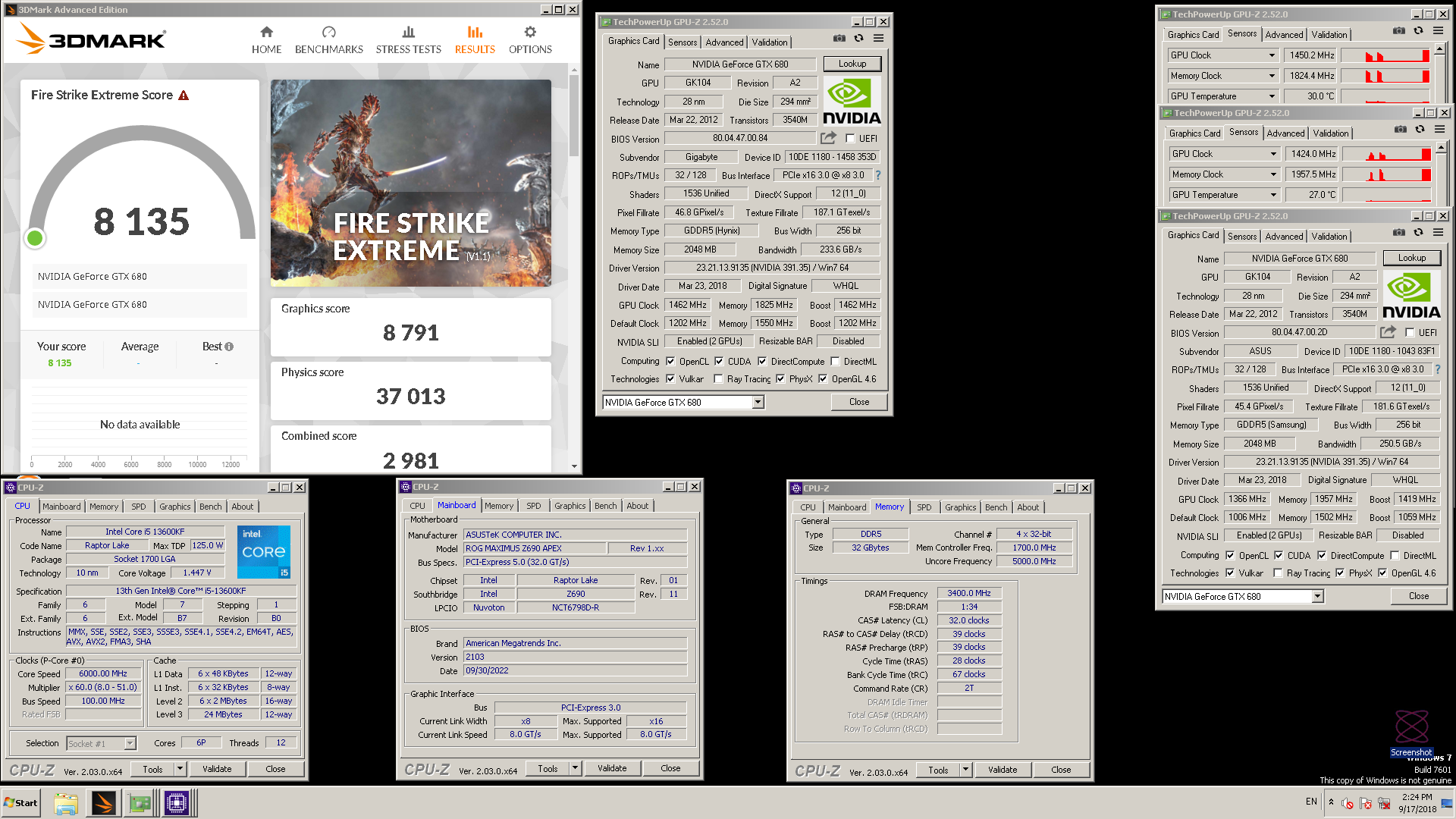Click Lookup button in center GPU-Z

tap(852, 64)
